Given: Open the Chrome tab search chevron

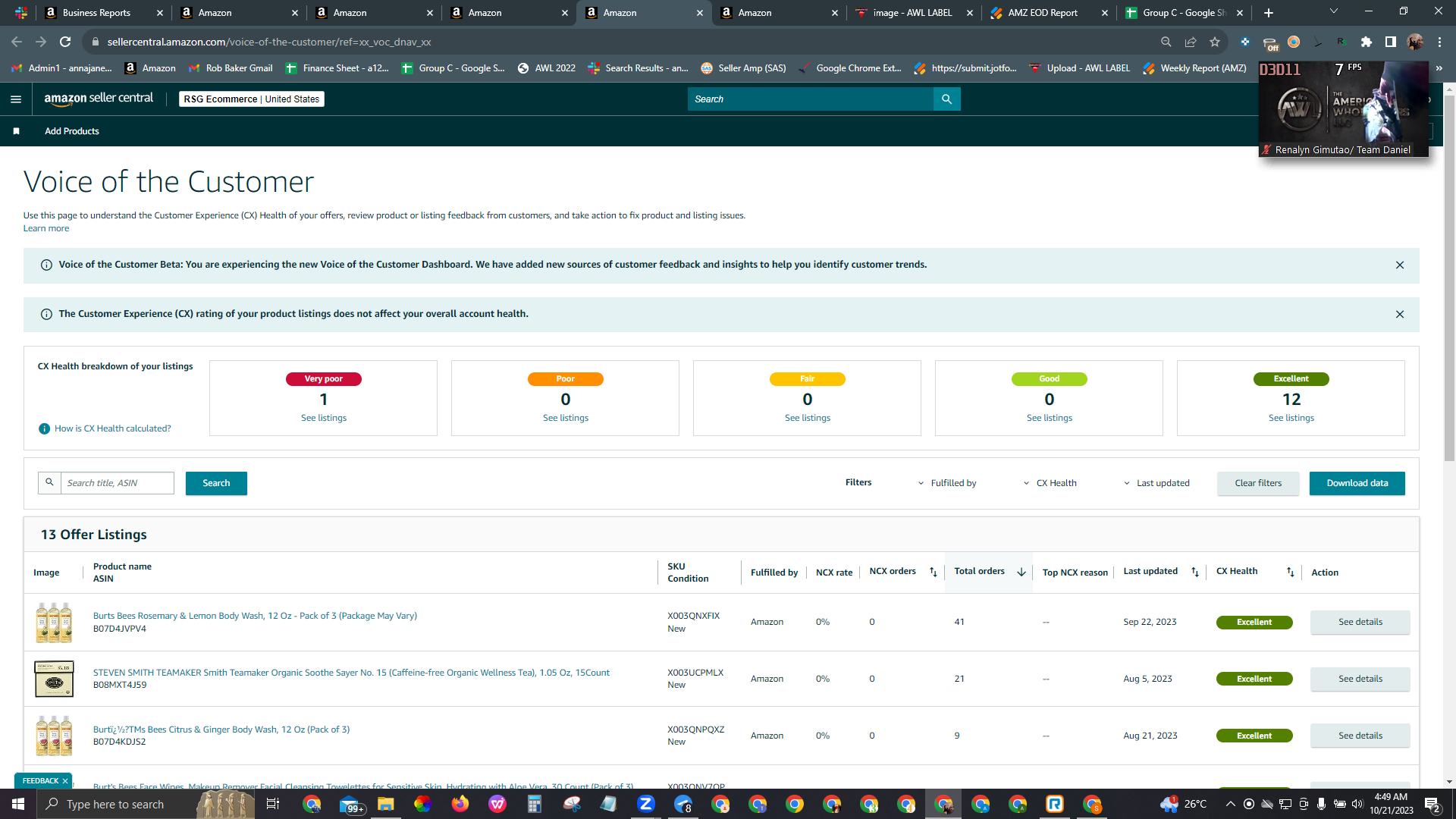Looking at the screenshot, I should (x=1334, y=11).
